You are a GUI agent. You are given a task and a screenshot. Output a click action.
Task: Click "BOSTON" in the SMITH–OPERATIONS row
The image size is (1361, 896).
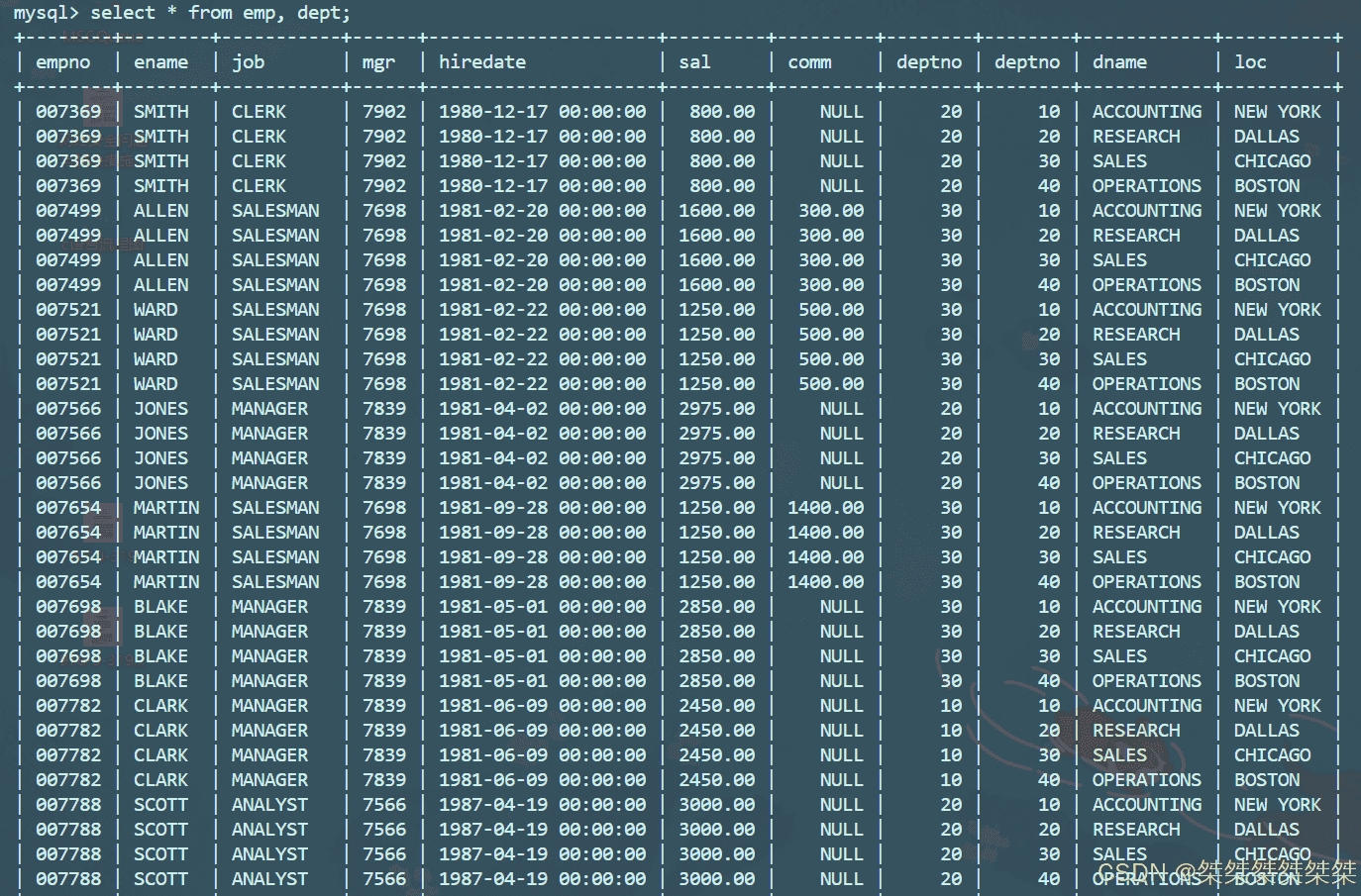click(1267, 186)
